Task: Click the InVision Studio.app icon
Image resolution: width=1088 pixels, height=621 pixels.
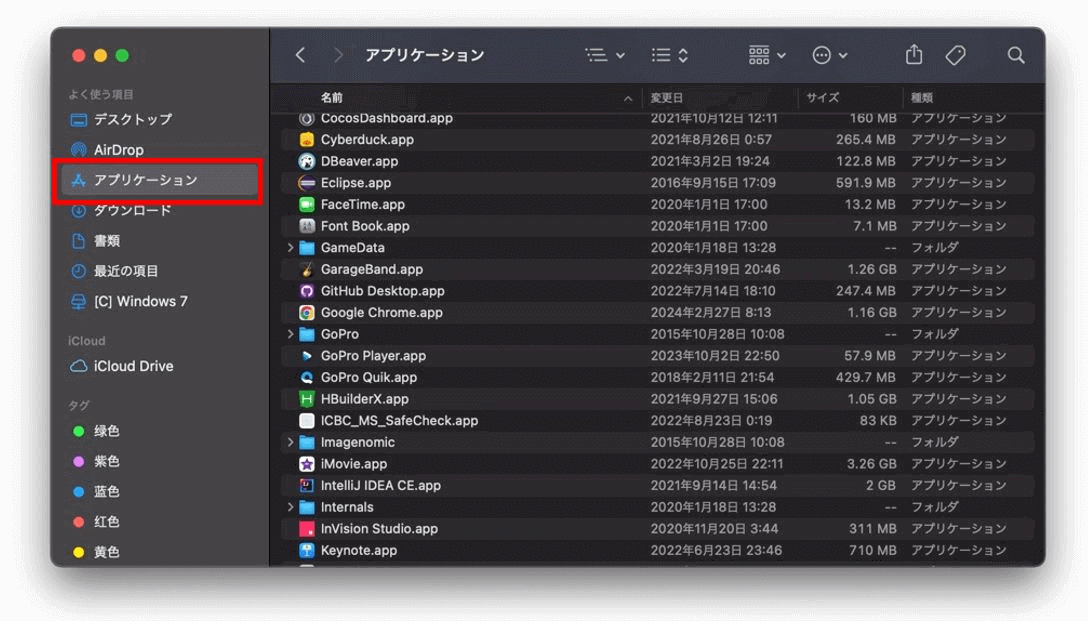Action: tap(307, 529)
